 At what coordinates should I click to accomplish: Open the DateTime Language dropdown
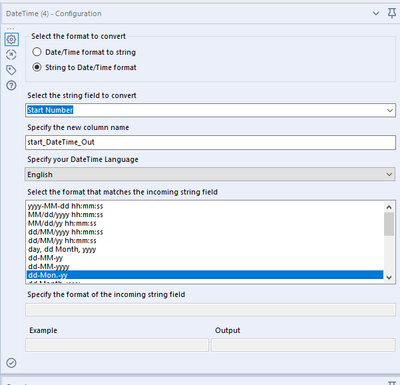tap(210, 175)
